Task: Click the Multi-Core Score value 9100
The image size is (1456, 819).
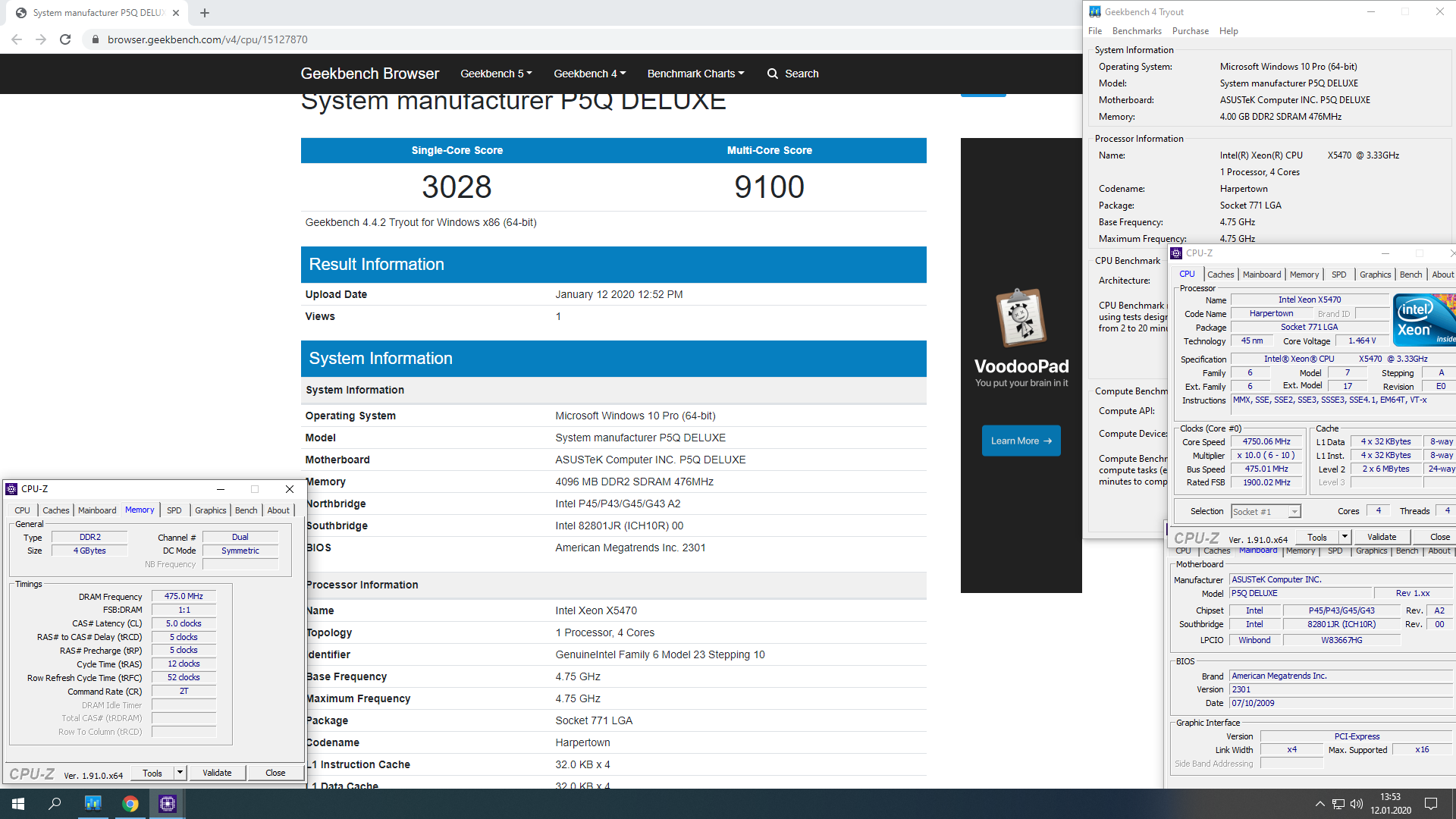Action: point(769,187)
